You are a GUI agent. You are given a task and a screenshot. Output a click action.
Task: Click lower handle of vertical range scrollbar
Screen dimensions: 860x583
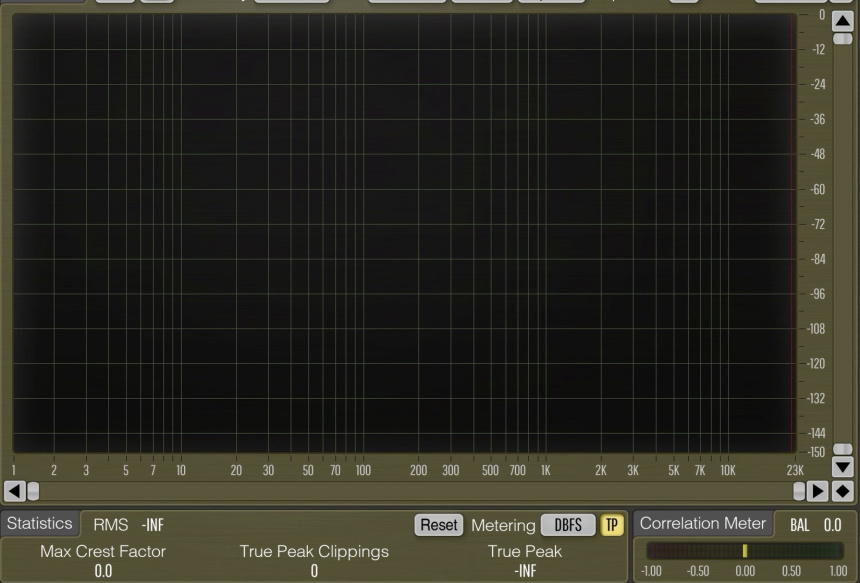tap(842, 449)
